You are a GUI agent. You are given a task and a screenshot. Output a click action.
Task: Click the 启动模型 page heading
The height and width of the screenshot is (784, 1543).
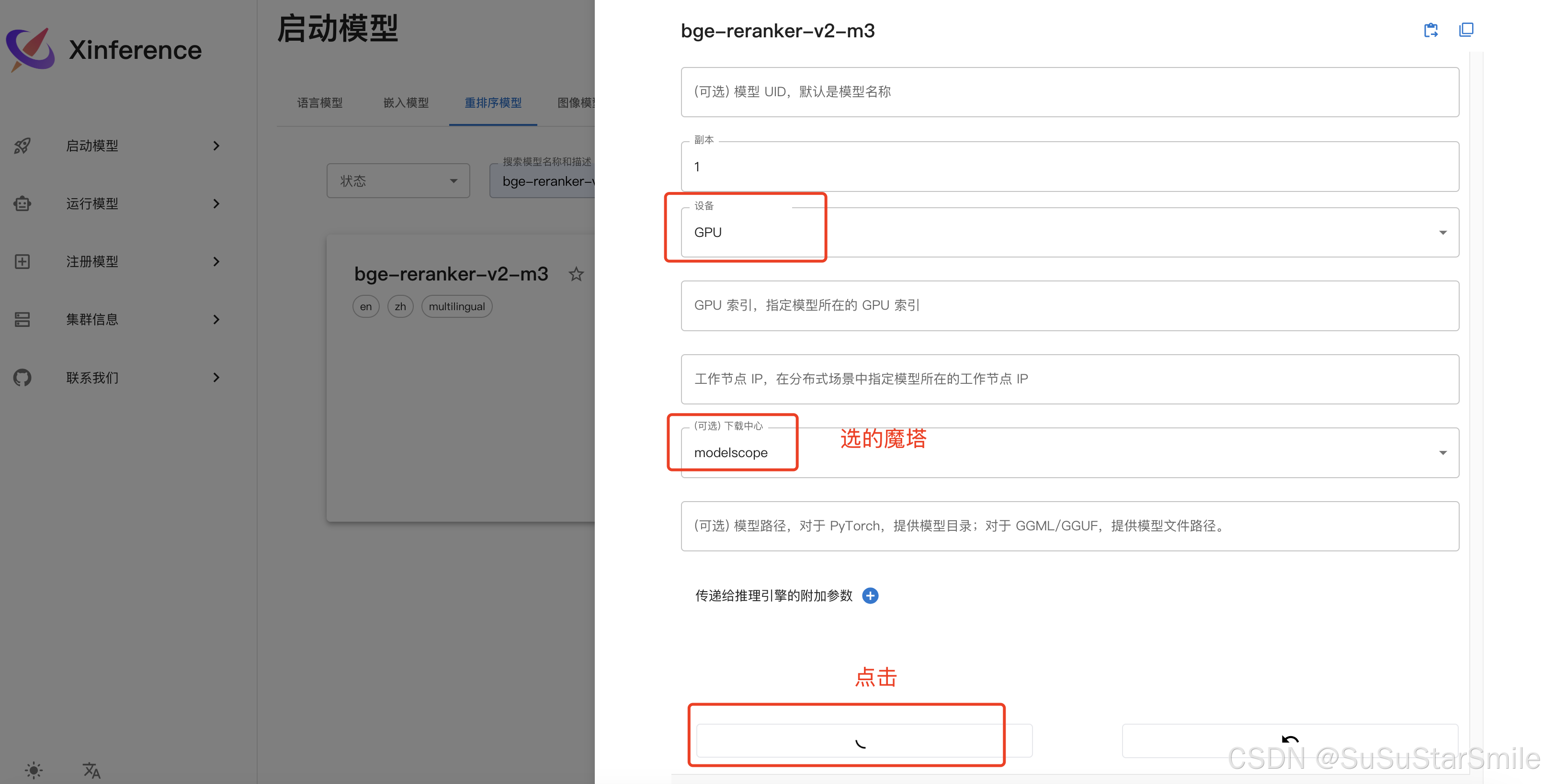(x=338, y=28)
